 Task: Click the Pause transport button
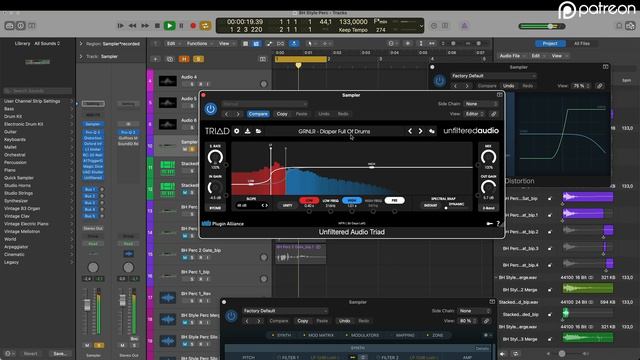(181, 26)
